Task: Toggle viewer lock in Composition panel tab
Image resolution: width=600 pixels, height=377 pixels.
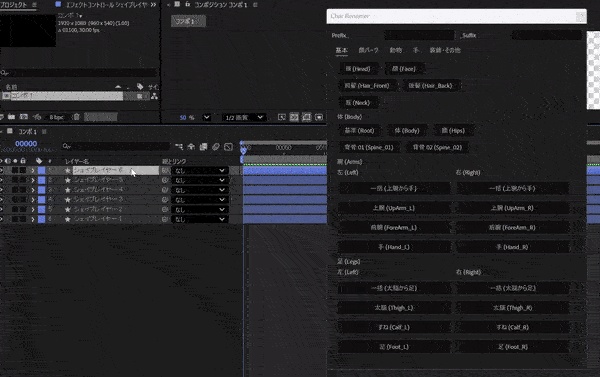Action: [x=188, y=5]
